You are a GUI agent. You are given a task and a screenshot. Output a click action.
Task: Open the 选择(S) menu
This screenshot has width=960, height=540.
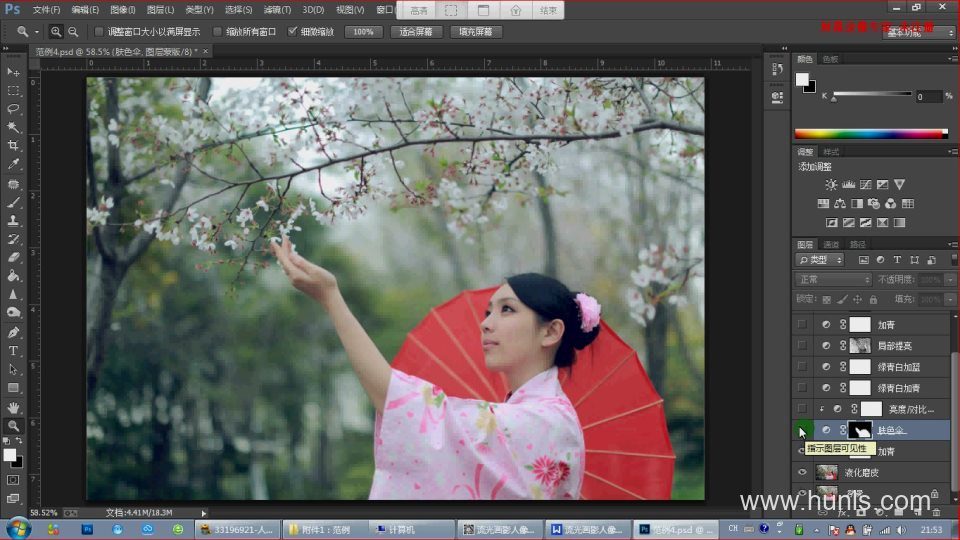tap(238, 10)
